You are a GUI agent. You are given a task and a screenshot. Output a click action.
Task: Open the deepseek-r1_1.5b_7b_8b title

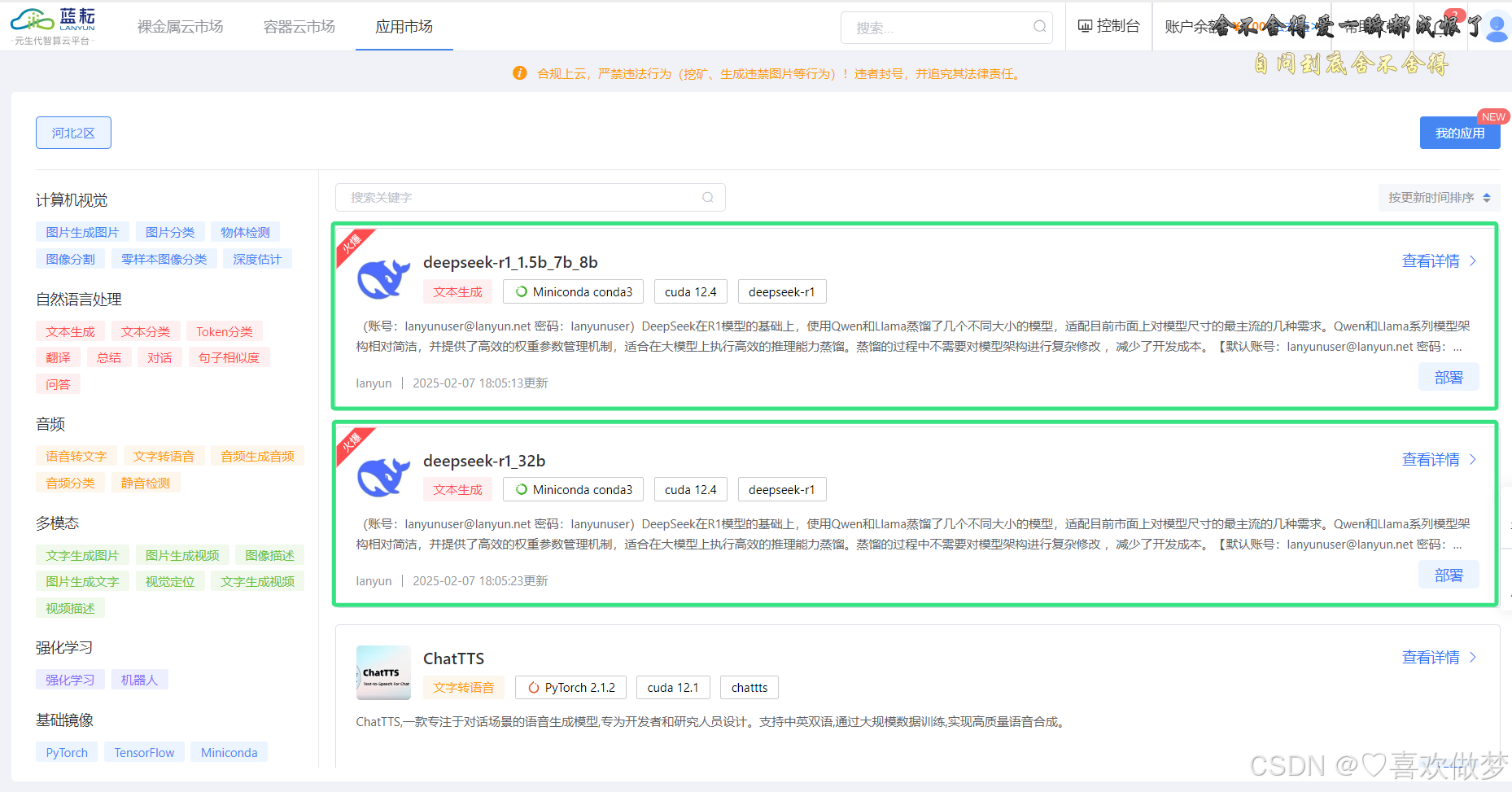510,262
